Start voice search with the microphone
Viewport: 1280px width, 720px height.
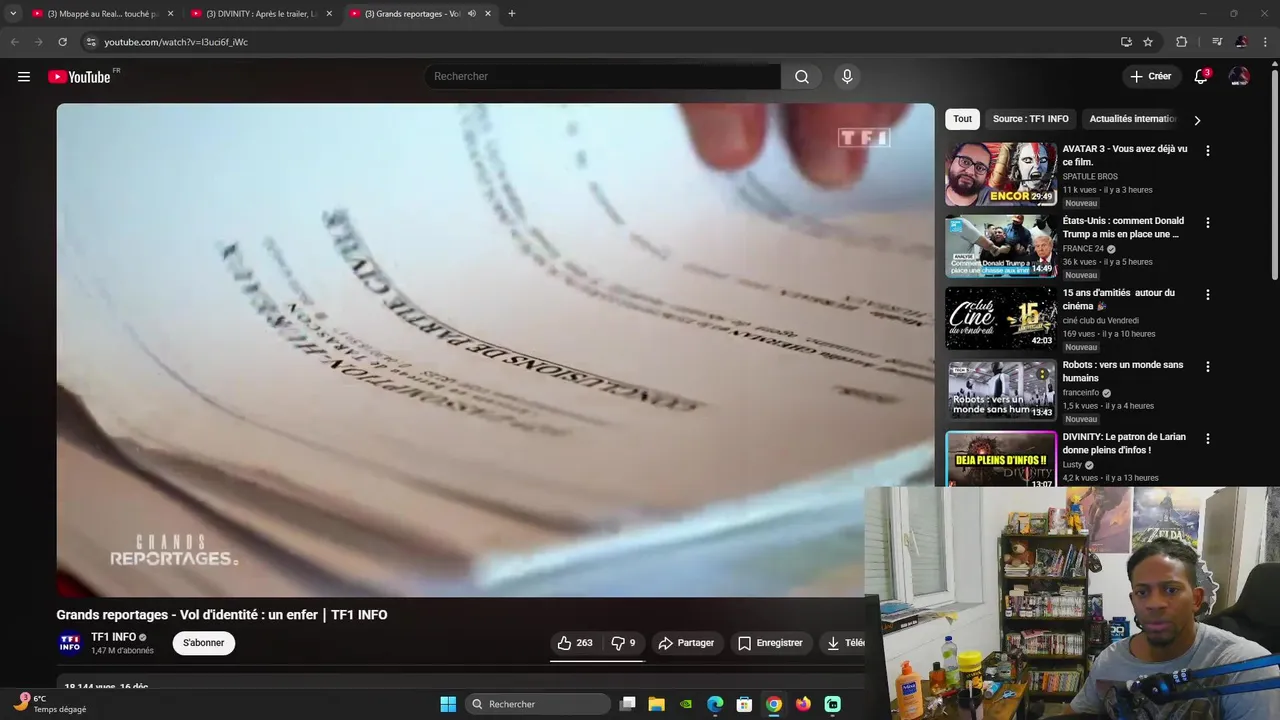pyautogui.click(x=847, y=77)
